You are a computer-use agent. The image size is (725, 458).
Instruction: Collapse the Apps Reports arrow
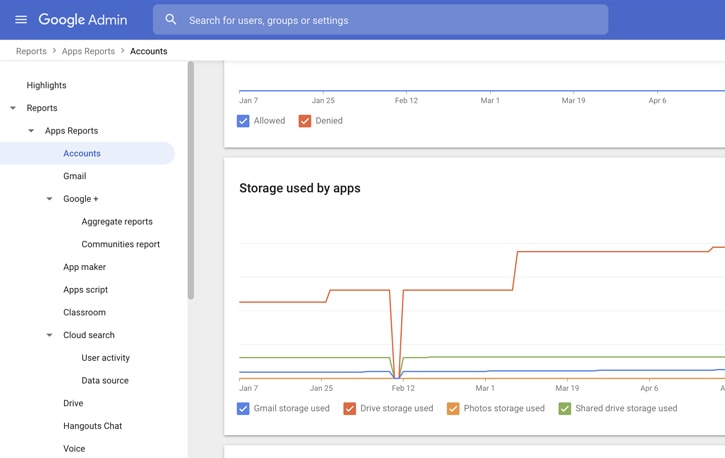coord(31,131)
